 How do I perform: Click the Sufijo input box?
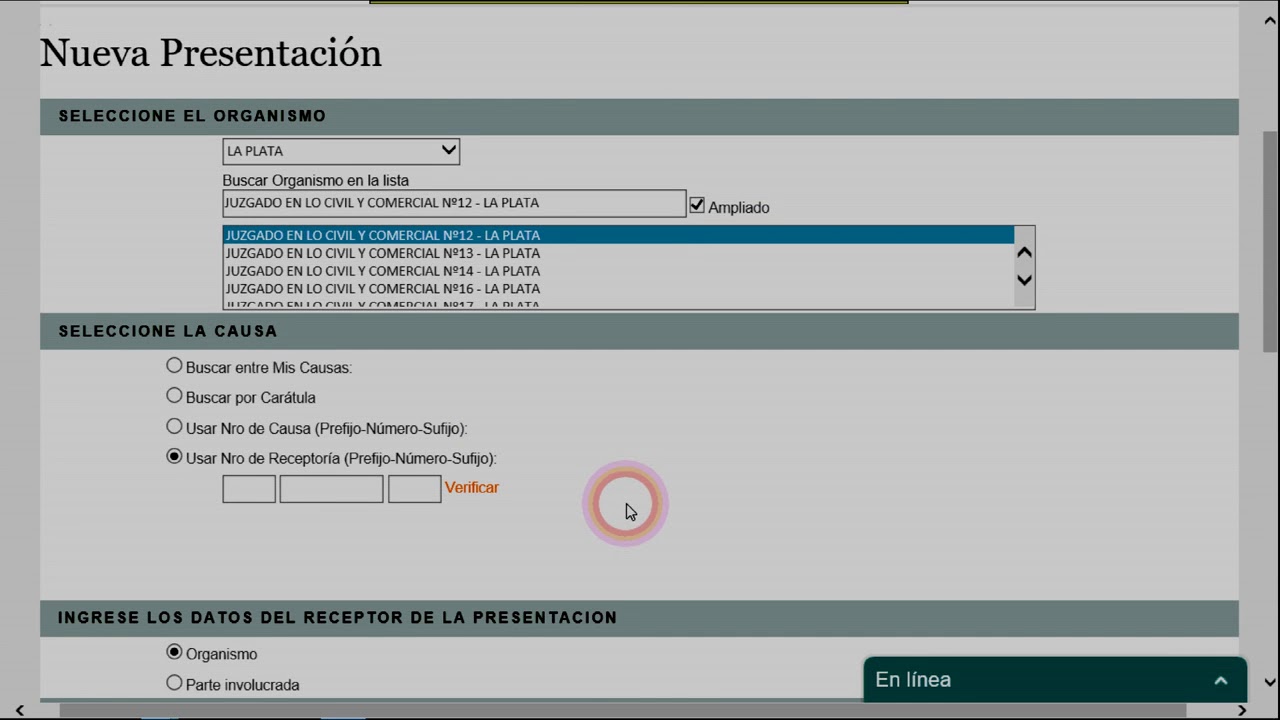click(x=415, y=489)
